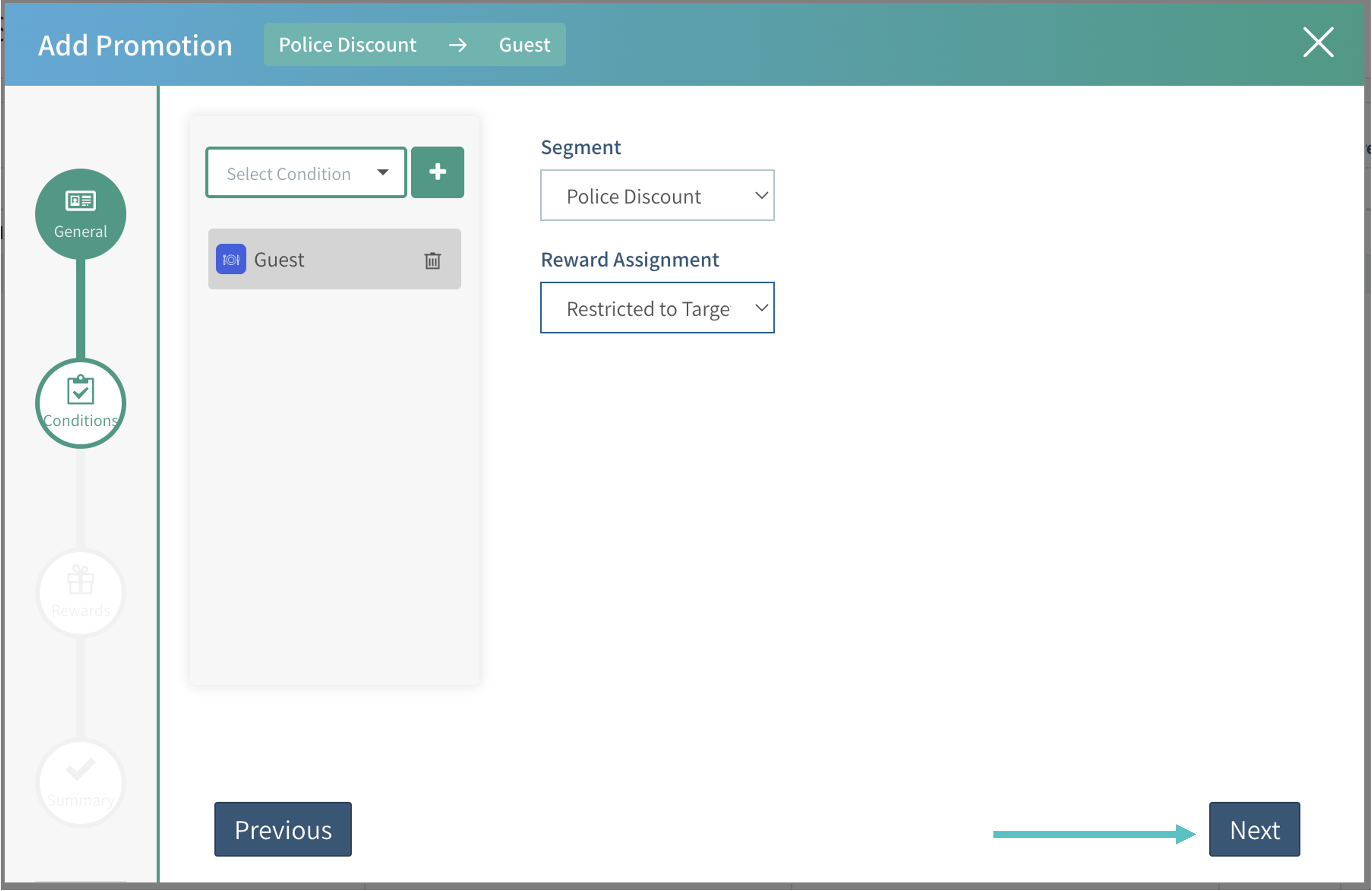Open the Reward Assignment dropdown
The width and height of the screenshot is (1372, 891).
(x=656, y=309)
